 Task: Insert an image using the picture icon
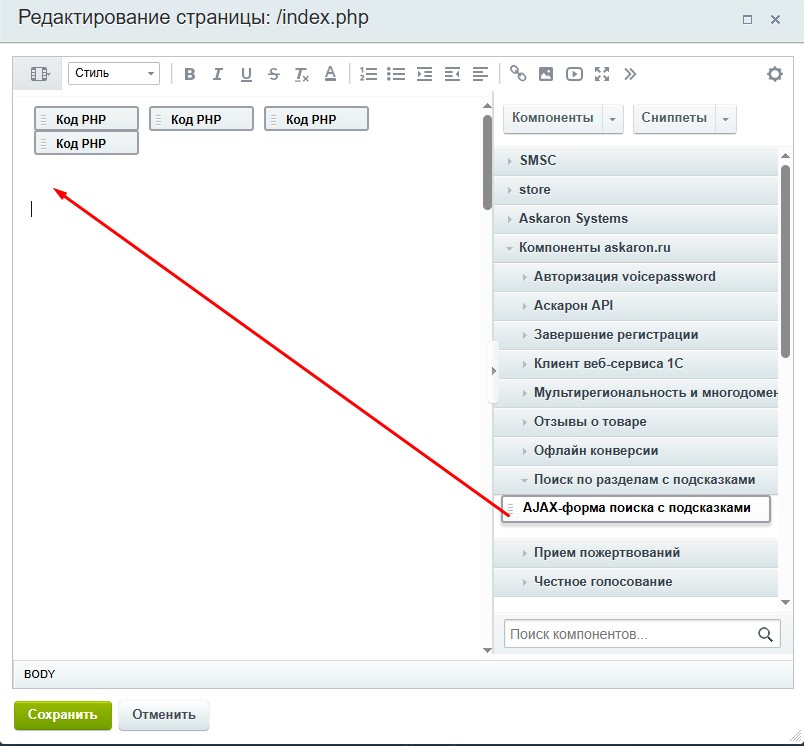click(x=546, y=74)
